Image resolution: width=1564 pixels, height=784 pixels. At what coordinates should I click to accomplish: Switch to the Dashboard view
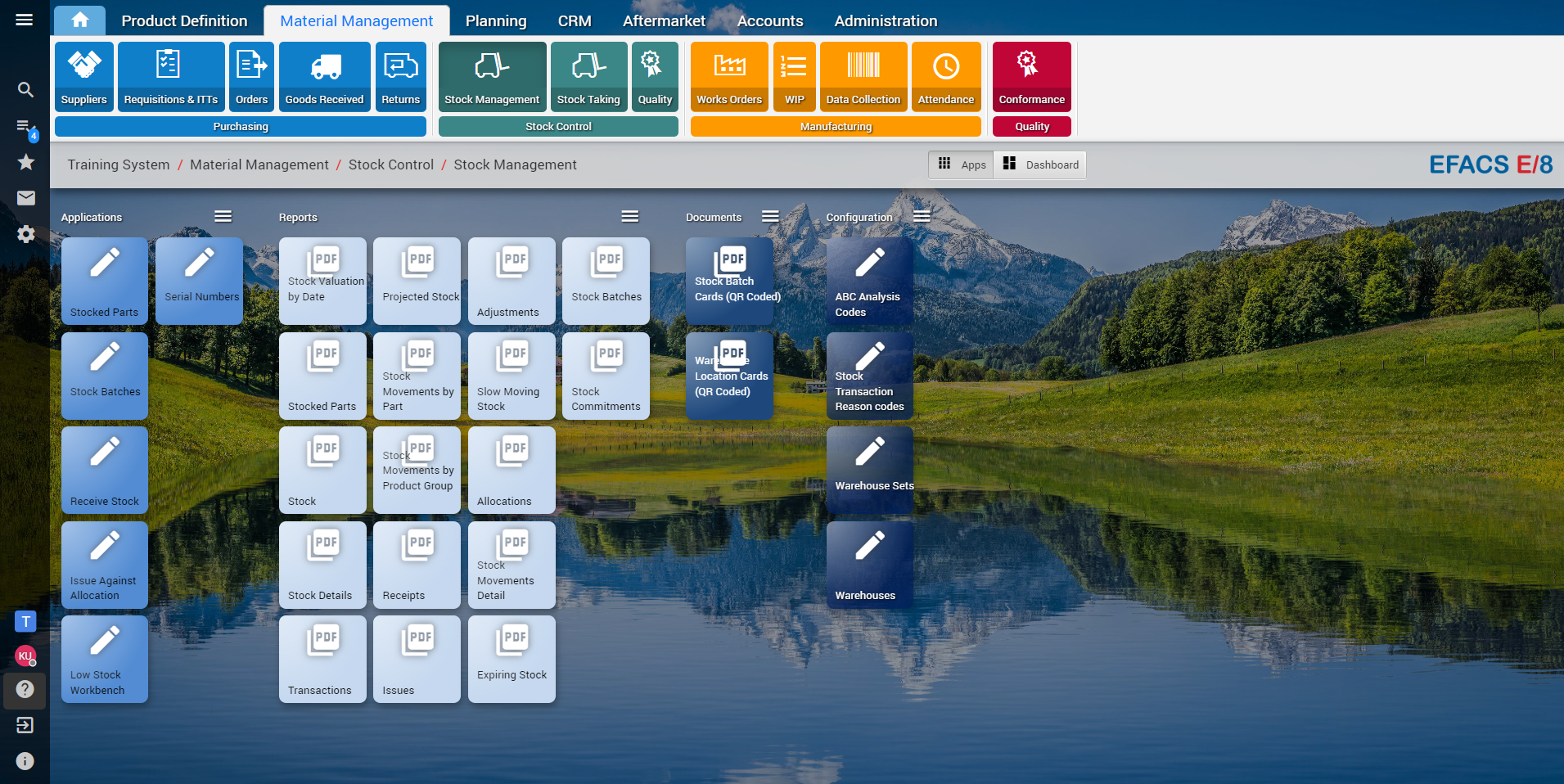tap(1039, 164)
